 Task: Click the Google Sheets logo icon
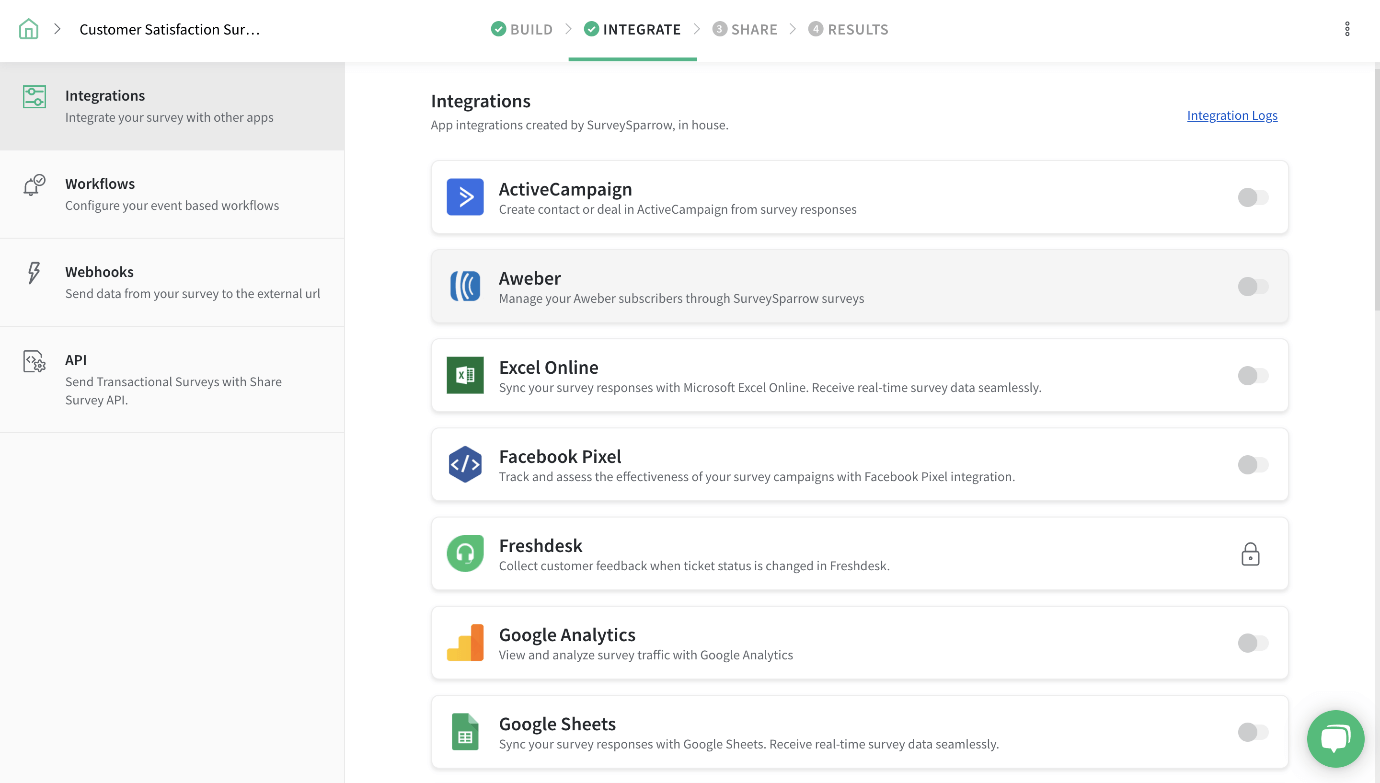[465, 732]
